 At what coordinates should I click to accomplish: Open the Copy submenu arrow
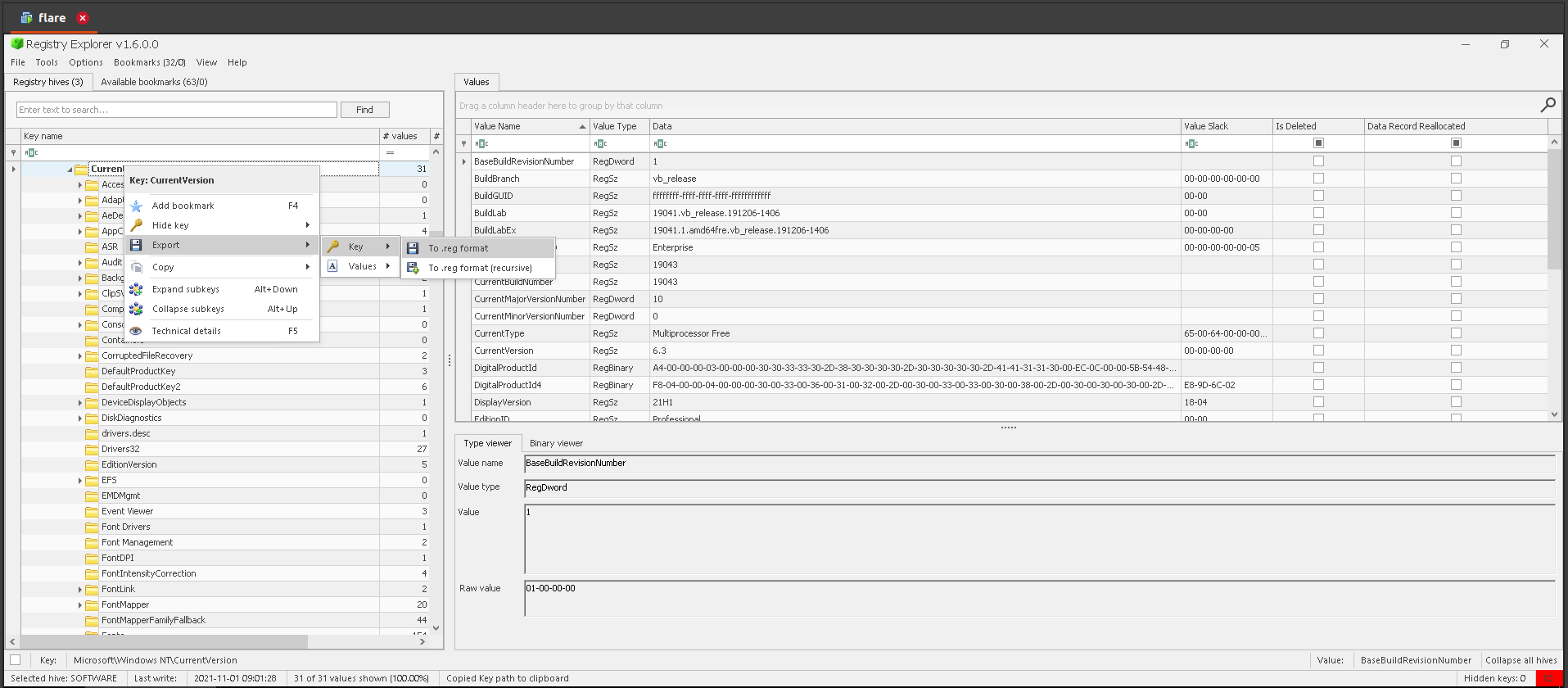[308, 267]
